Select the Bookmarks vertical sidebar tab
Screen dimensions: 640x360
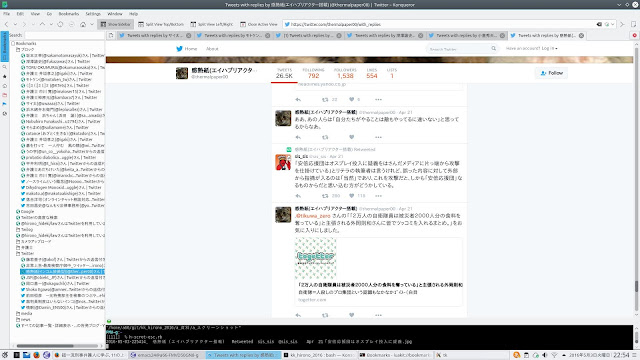point(4,47)
